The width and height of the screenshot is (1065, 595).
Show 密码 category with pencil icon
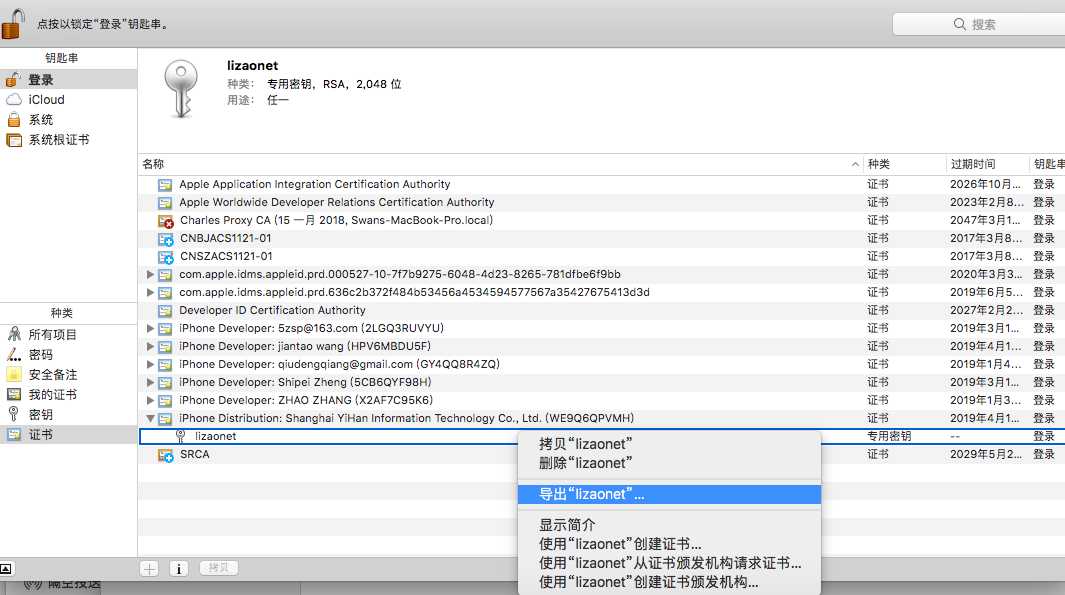68,355
